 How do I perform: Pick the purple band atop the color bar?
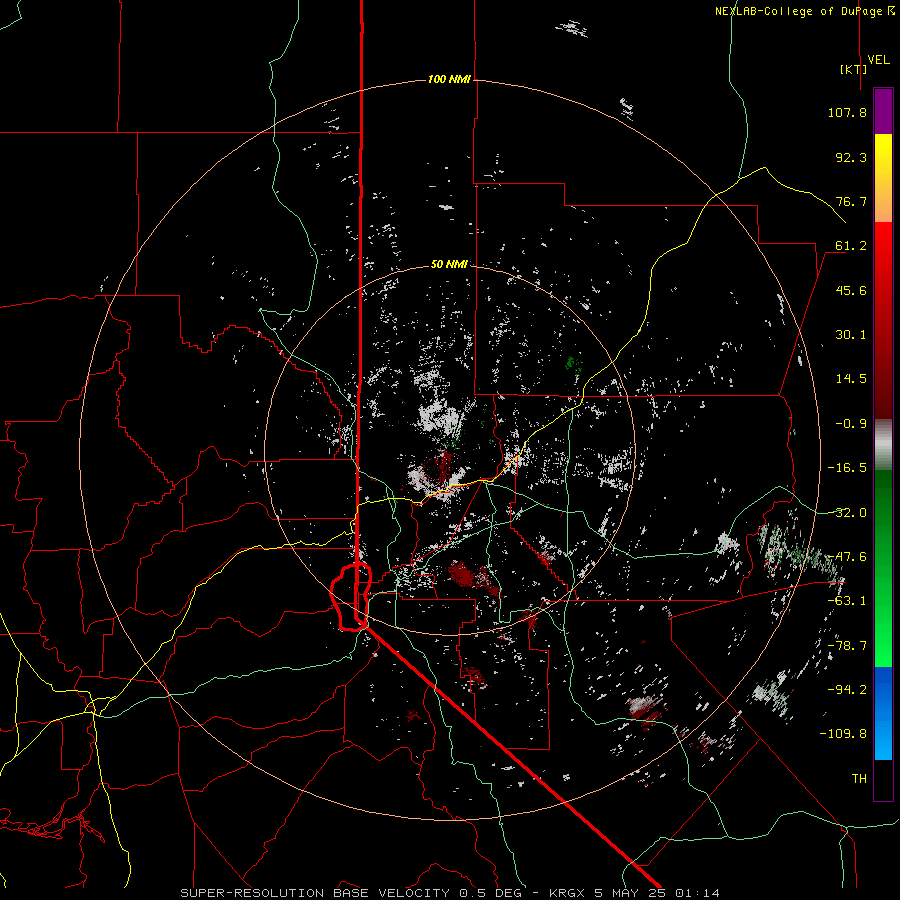883,112
